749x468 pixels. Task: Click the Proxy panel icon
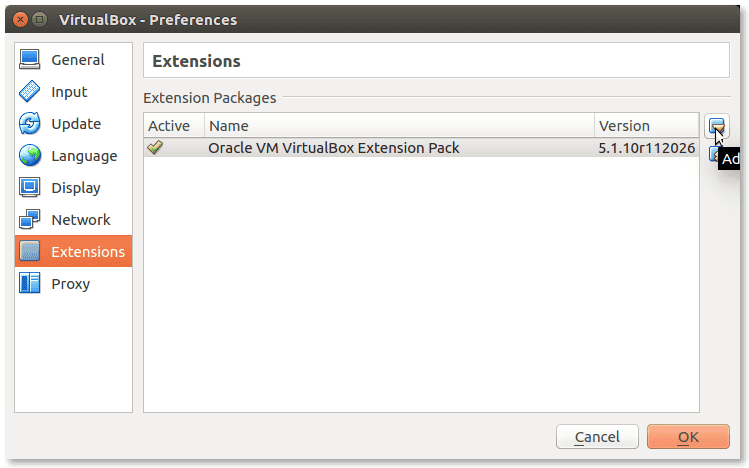[x=30, y=283]
